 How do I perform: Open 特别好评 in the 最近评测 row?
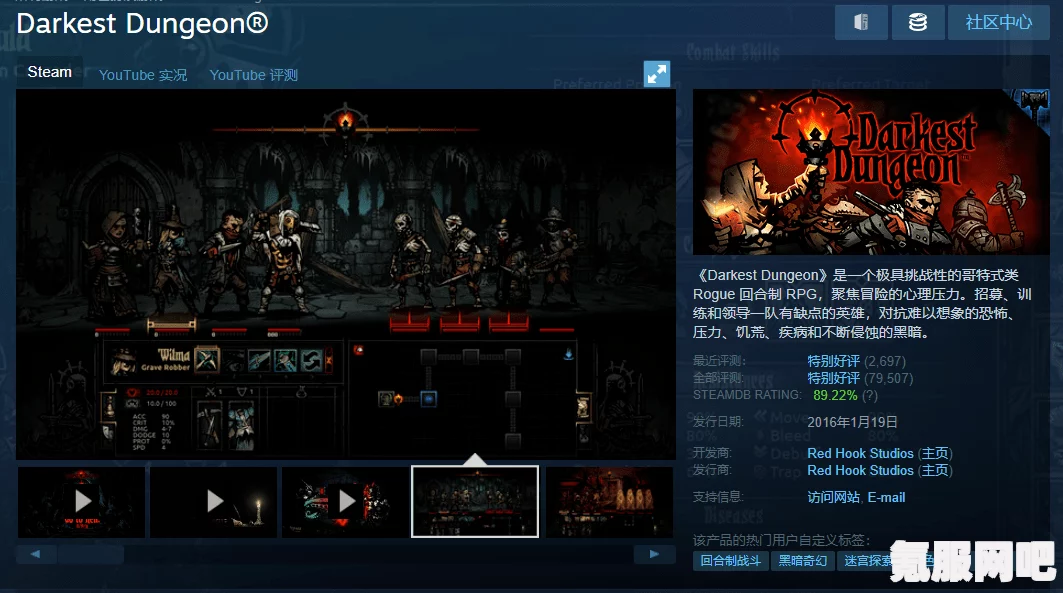coord(833,361)
